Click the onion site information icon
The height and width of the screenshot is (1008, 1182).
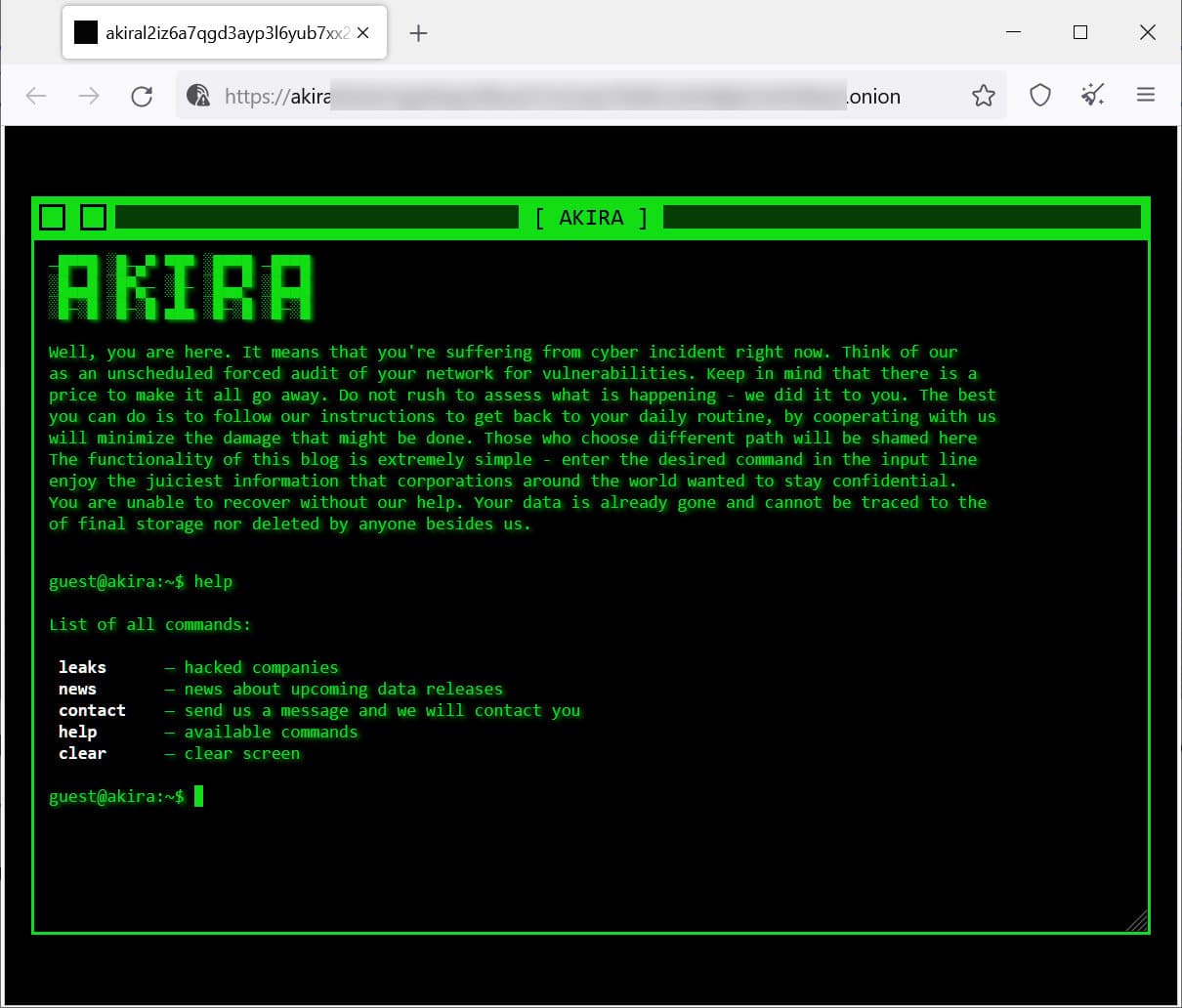tap(198, 96)
